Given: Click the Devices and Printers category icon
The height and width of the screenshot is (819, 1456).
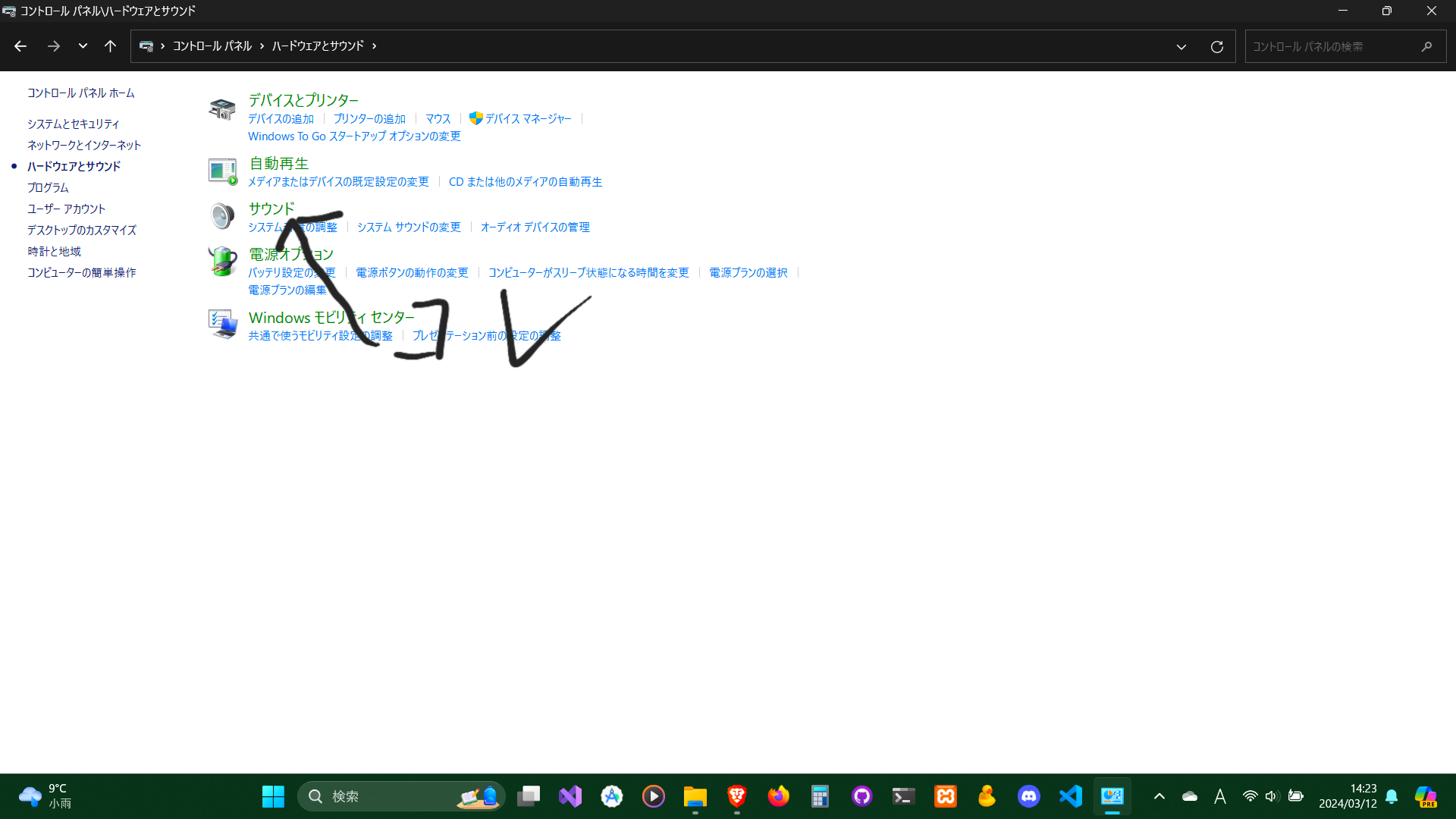Looking at the screenshot, I should tap(222, 109).
